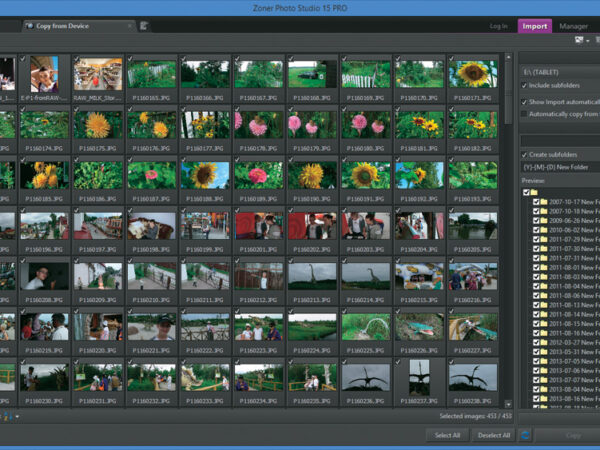Uncheck Show Import automatically option
Viewport: 600px width, 450px height.
click(525, 102)
